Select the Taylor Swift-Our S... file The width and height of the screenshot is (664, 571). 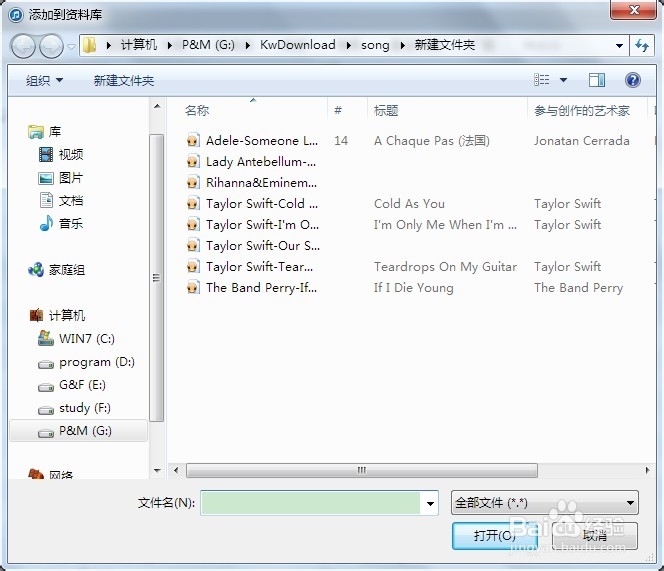(x=253, y=246)
